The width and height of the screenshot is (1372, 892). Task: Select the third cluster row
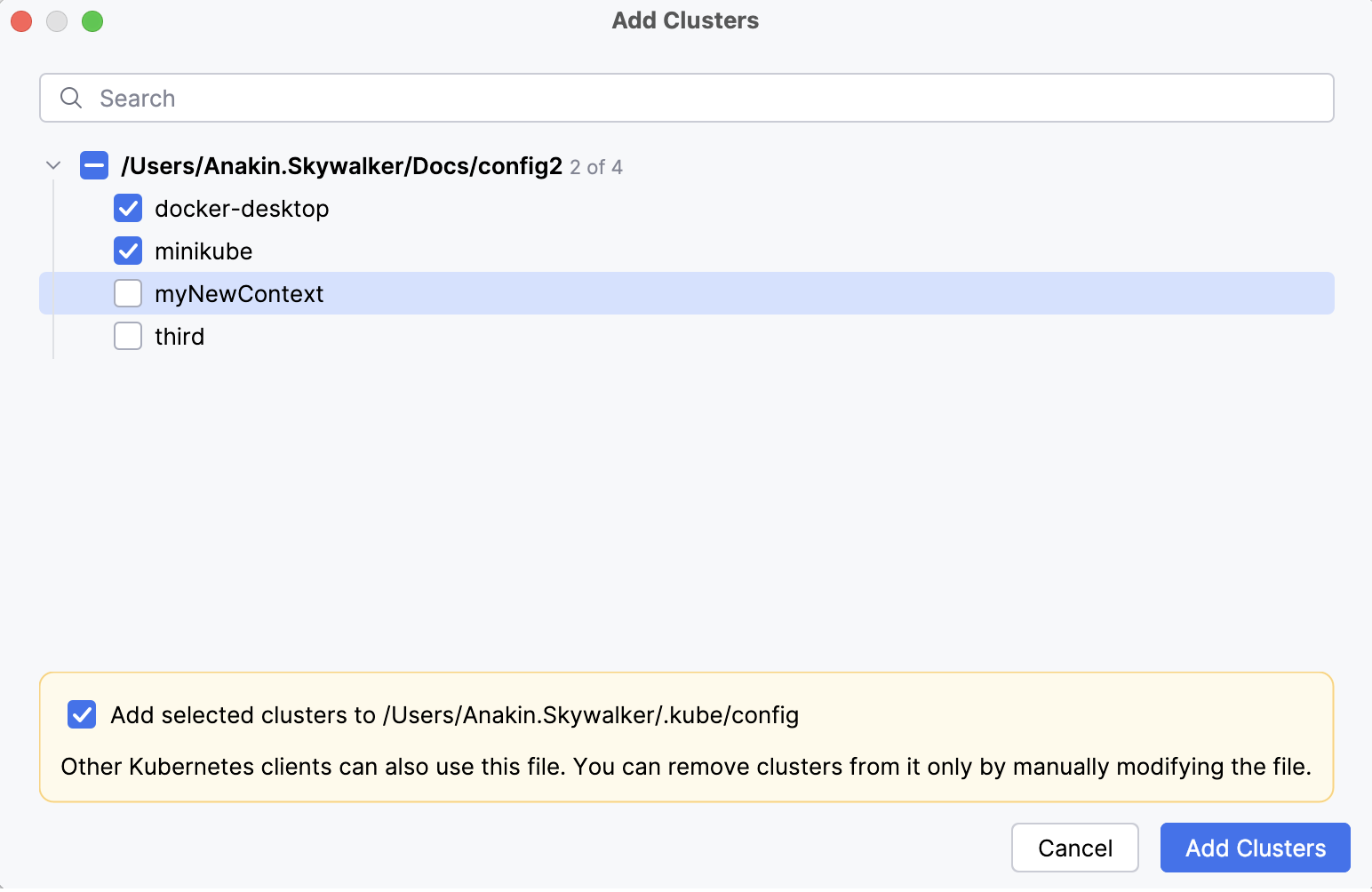click(x=179, y=336)
